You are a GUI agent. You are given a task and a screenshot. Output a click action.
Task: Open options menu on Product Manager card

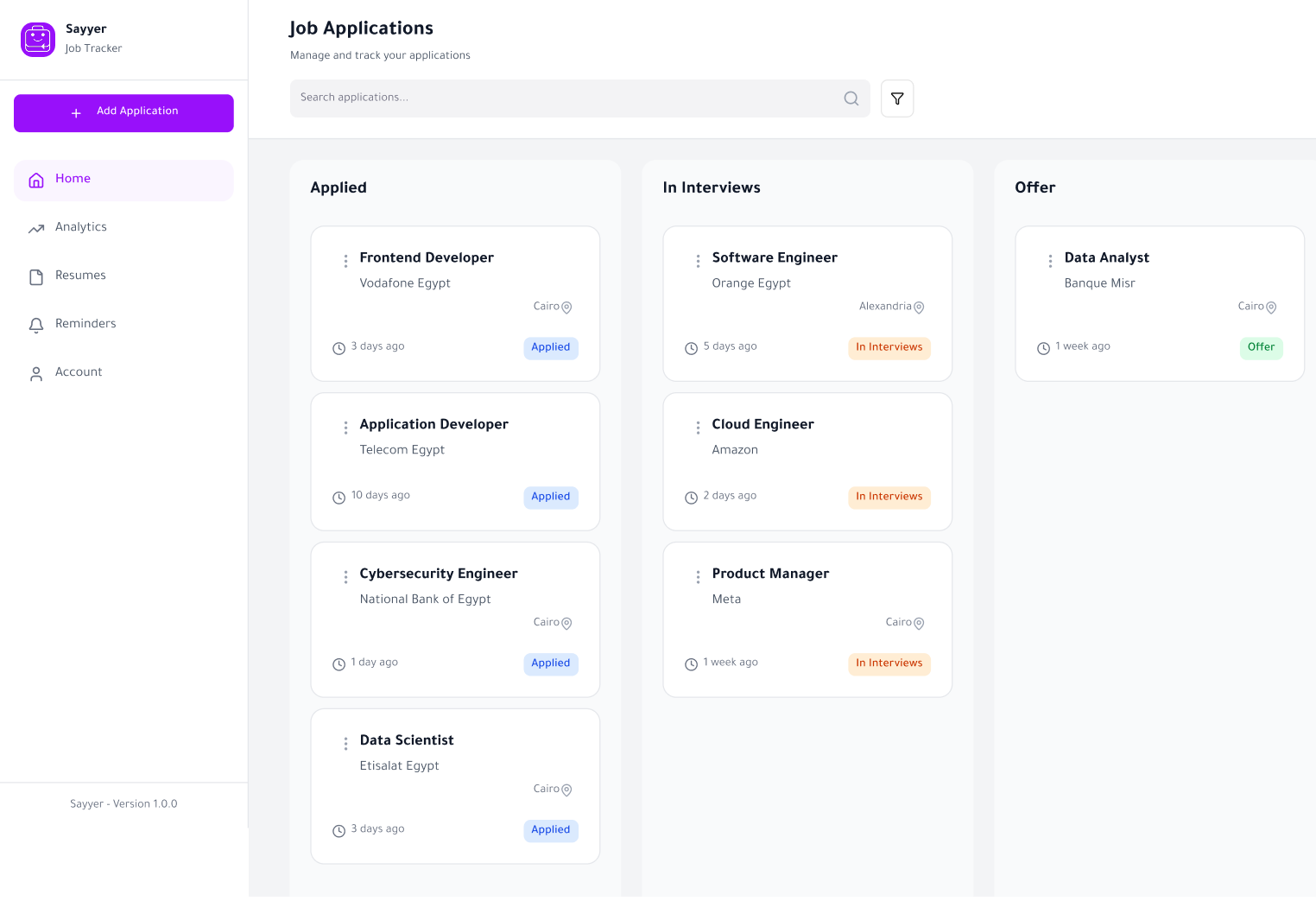click(698, 576)
